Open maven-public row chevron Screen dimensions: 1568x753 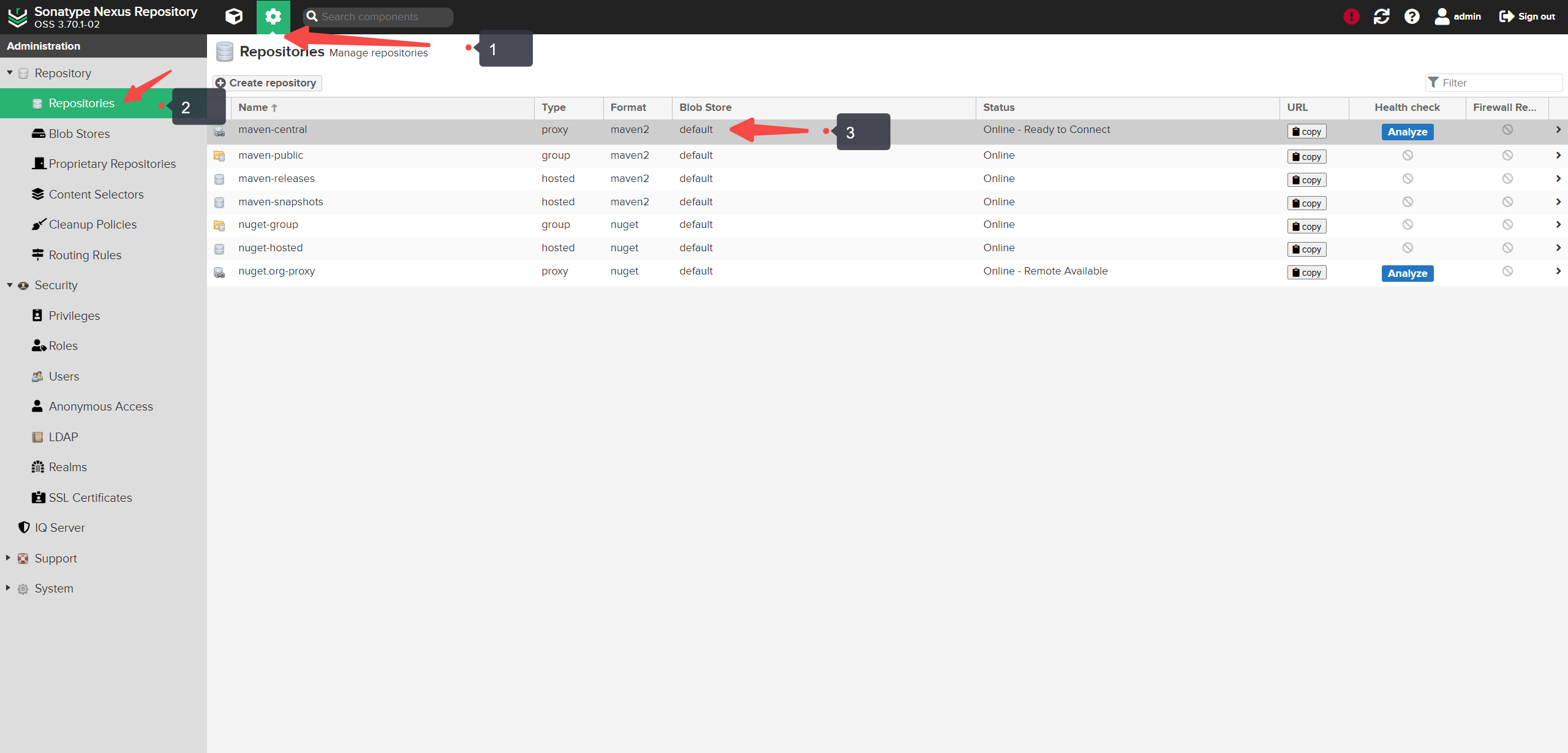(1558, 156)
